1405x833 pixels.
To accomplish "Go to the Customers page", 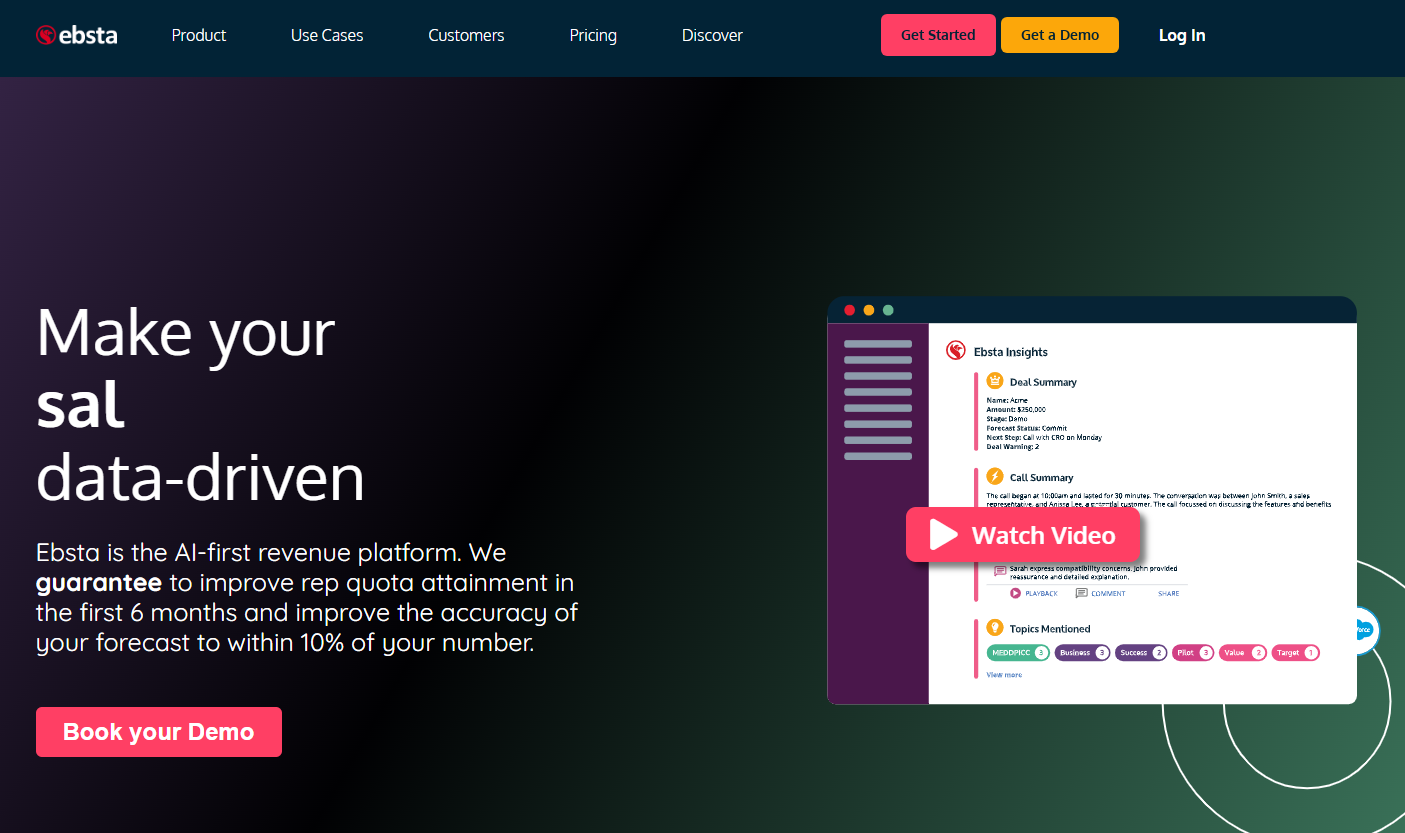I will 466,35.
